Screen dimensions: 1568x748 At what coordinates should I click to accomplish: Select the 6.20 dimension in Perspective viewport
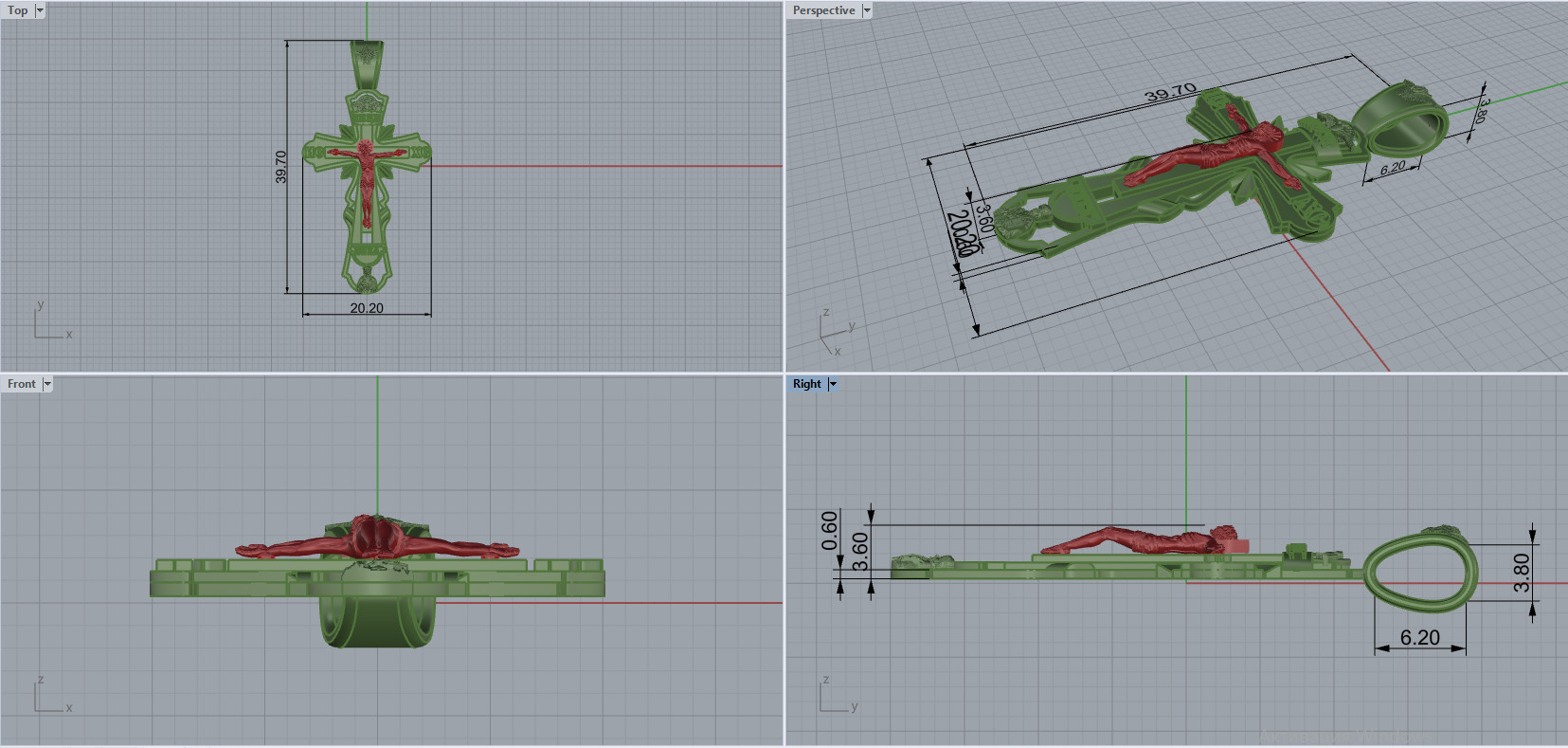(1393, 169)
